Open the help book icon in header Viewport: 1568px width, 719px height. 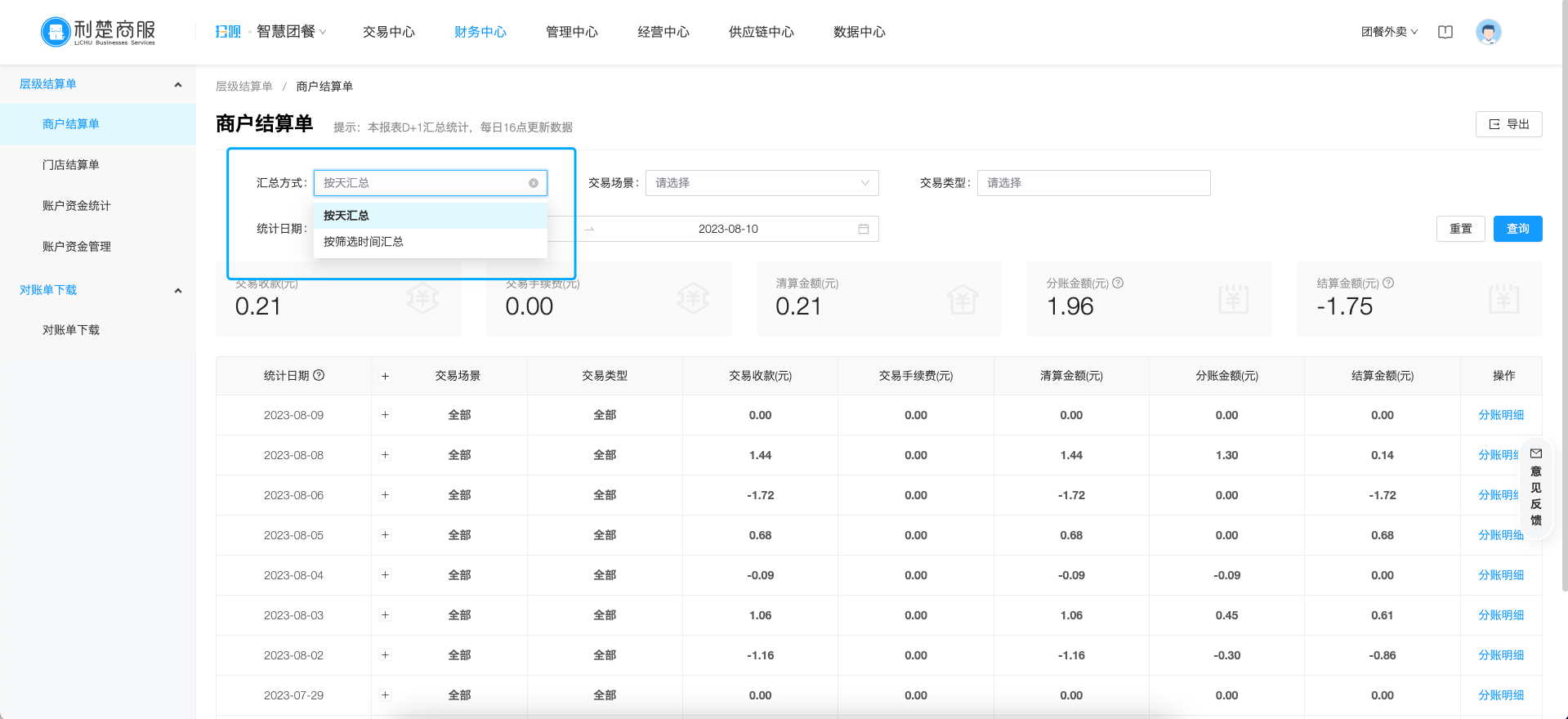click(1445, 32)
